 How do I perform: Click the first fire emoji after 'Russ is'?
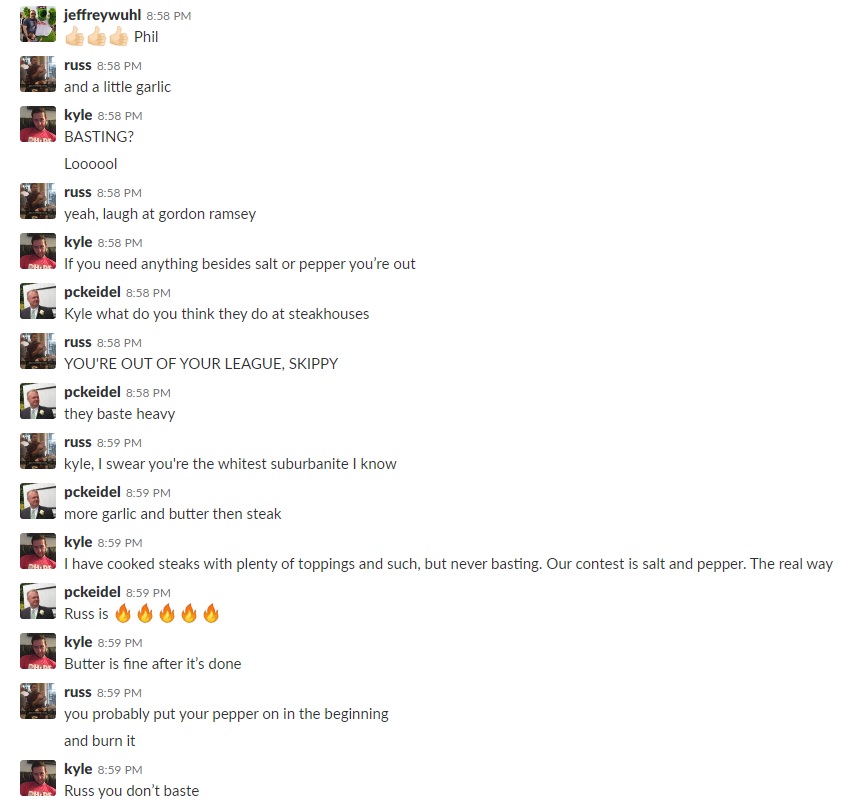tap(123, 613)
